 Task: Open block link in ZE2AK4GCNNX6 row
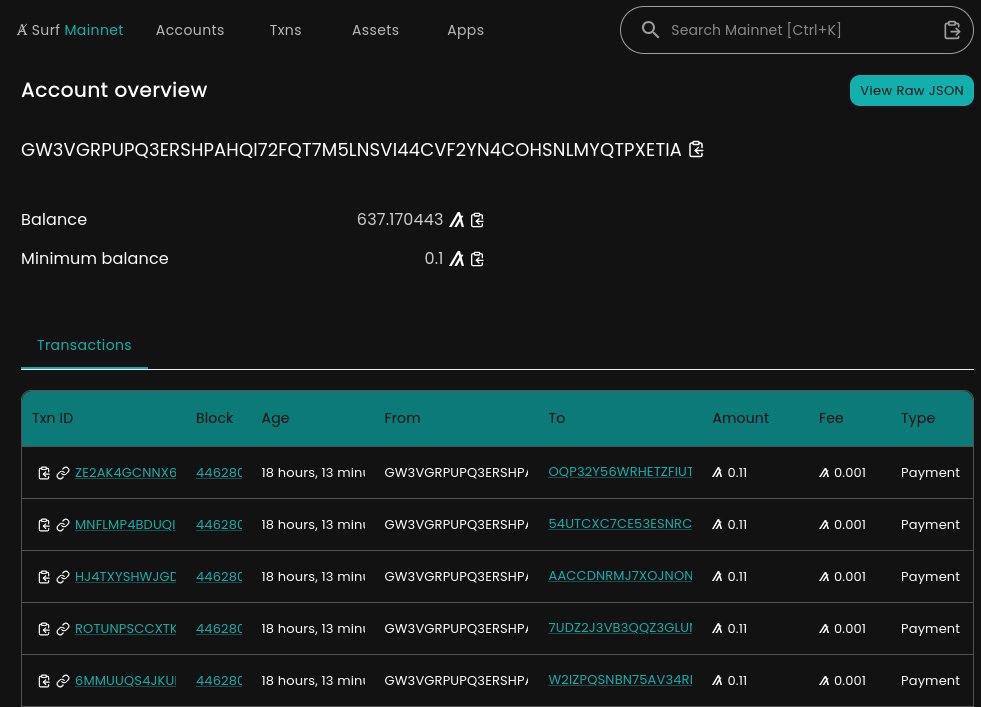click(x=219, y=472)
